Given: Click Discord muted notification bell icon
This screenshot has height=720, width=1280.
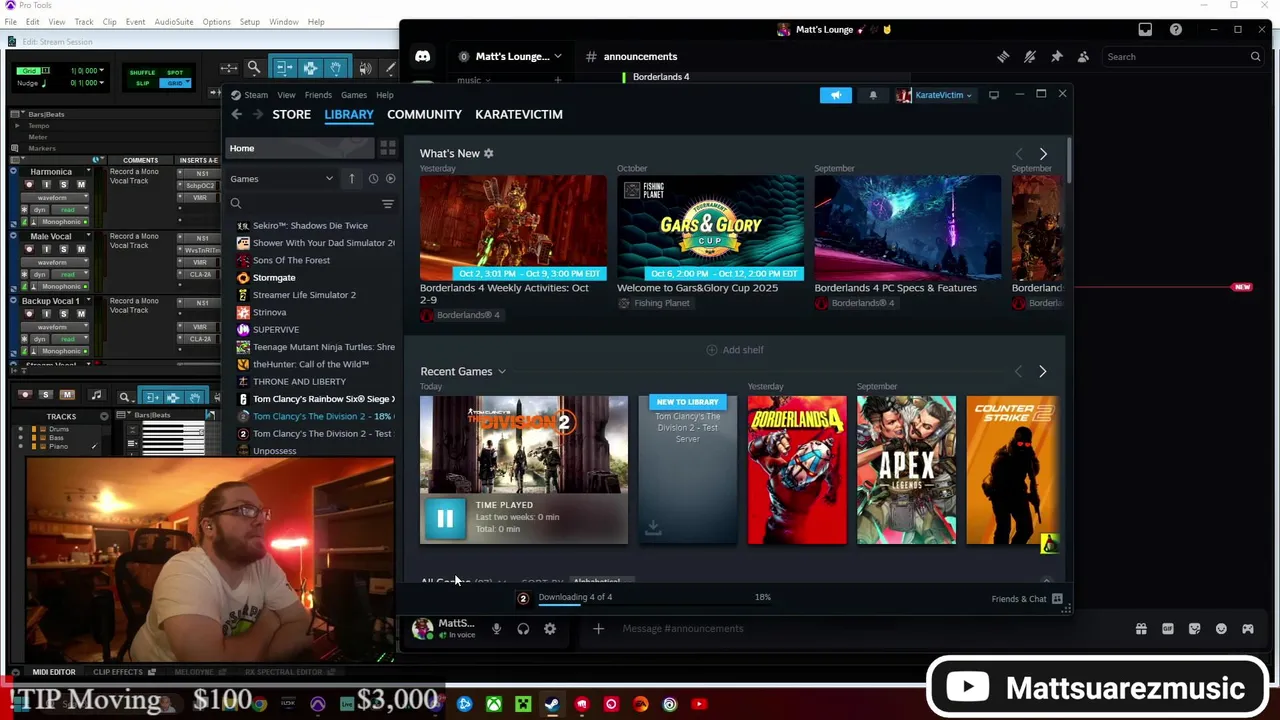Looking at the screenshot, I should tap(1030, 57).
